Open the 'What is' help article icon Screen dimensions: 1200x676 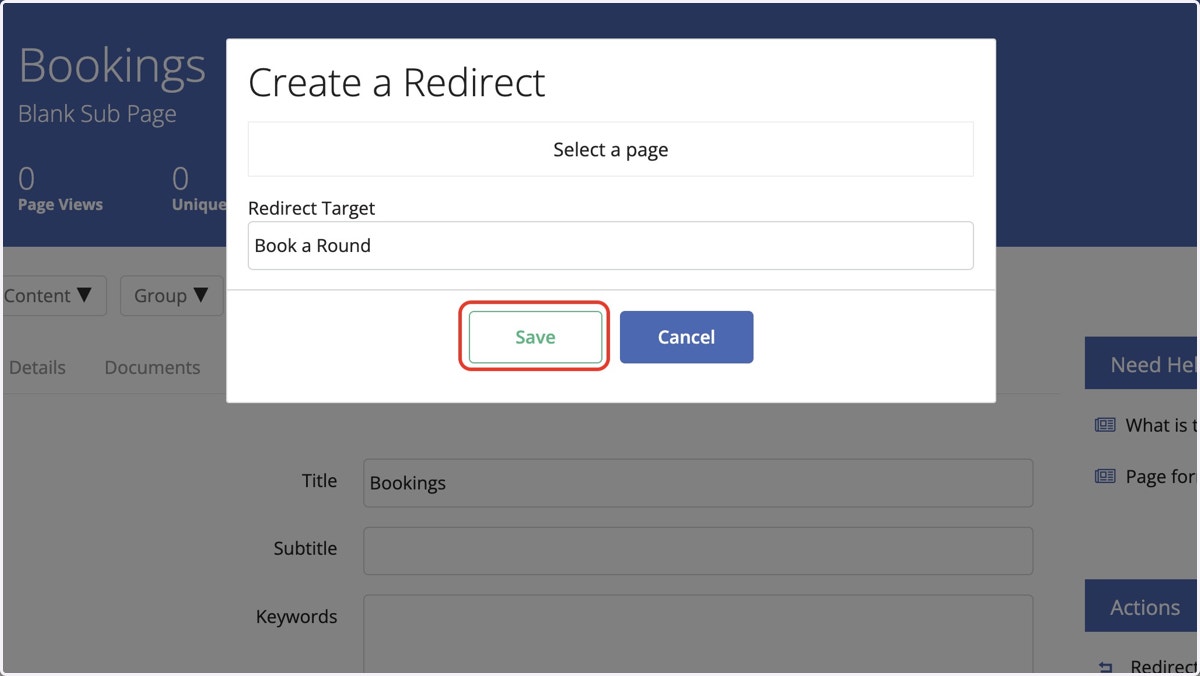point(1105,425)
